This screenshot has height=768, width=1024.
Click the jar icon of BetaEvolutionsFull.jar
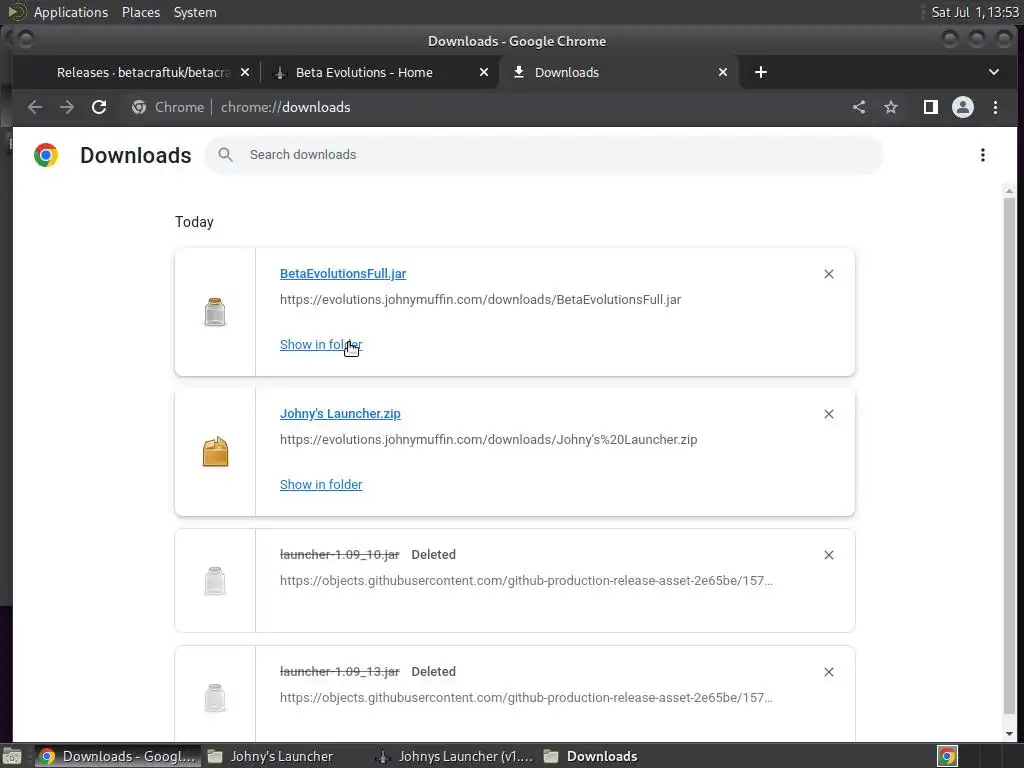coord(215,312)
